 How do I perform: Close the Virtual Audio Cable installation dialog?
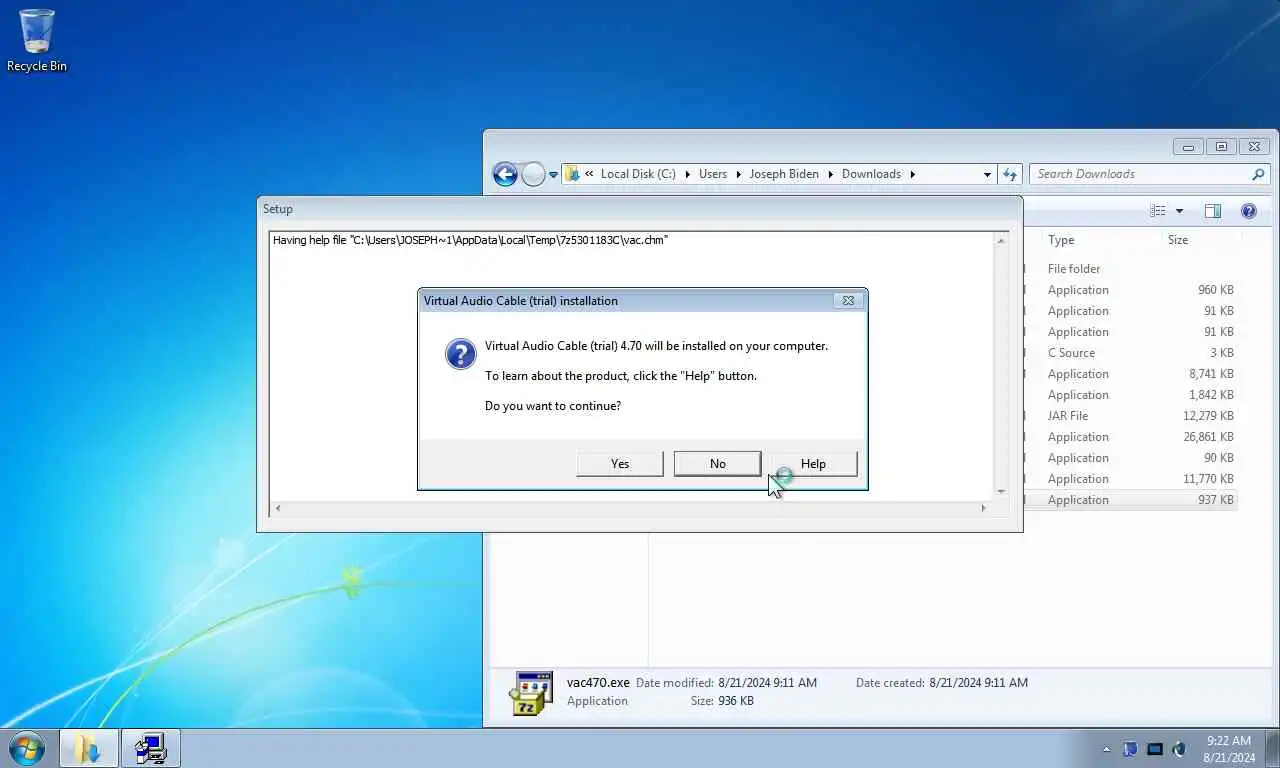point(848,300)
